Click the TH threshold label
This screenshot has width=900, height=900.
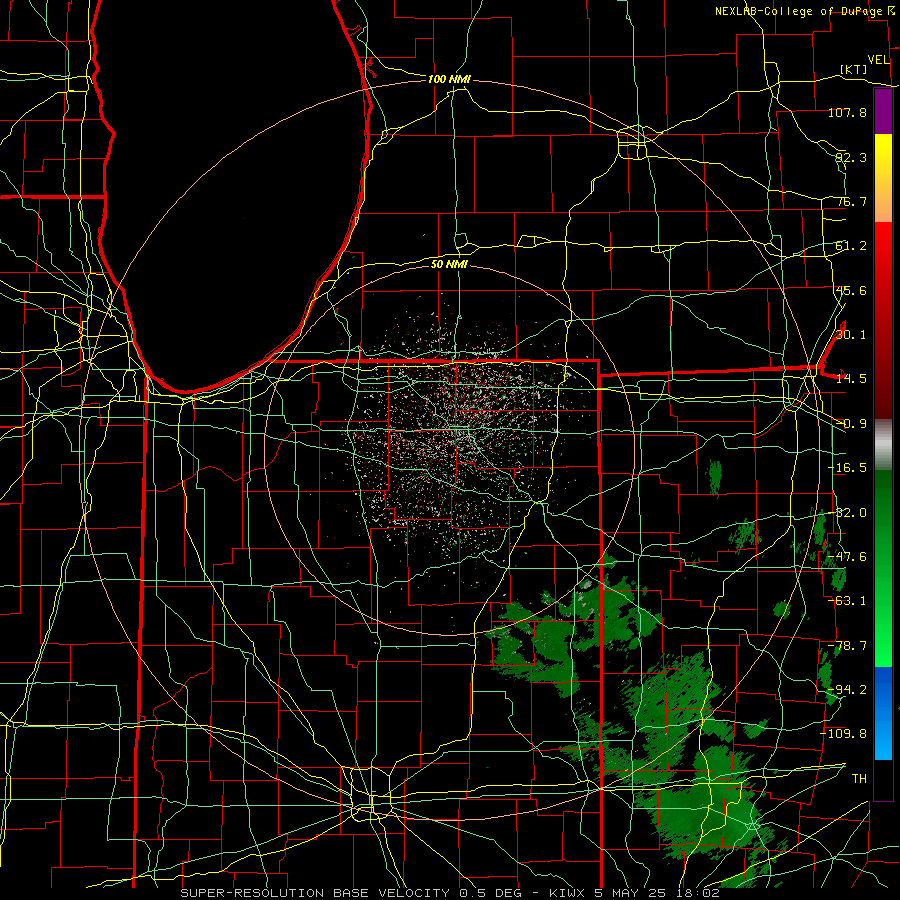pyautogui.click(x=859, y=779)
